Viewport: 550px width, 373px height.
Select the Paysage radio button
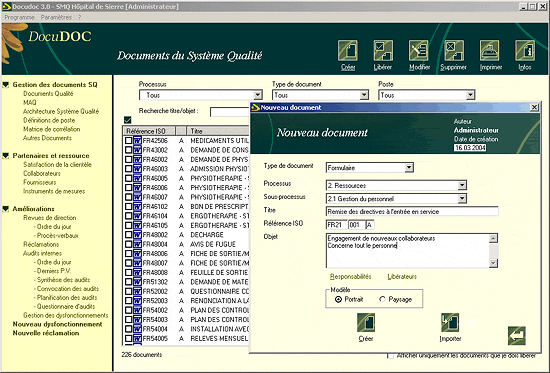(382, 299)
